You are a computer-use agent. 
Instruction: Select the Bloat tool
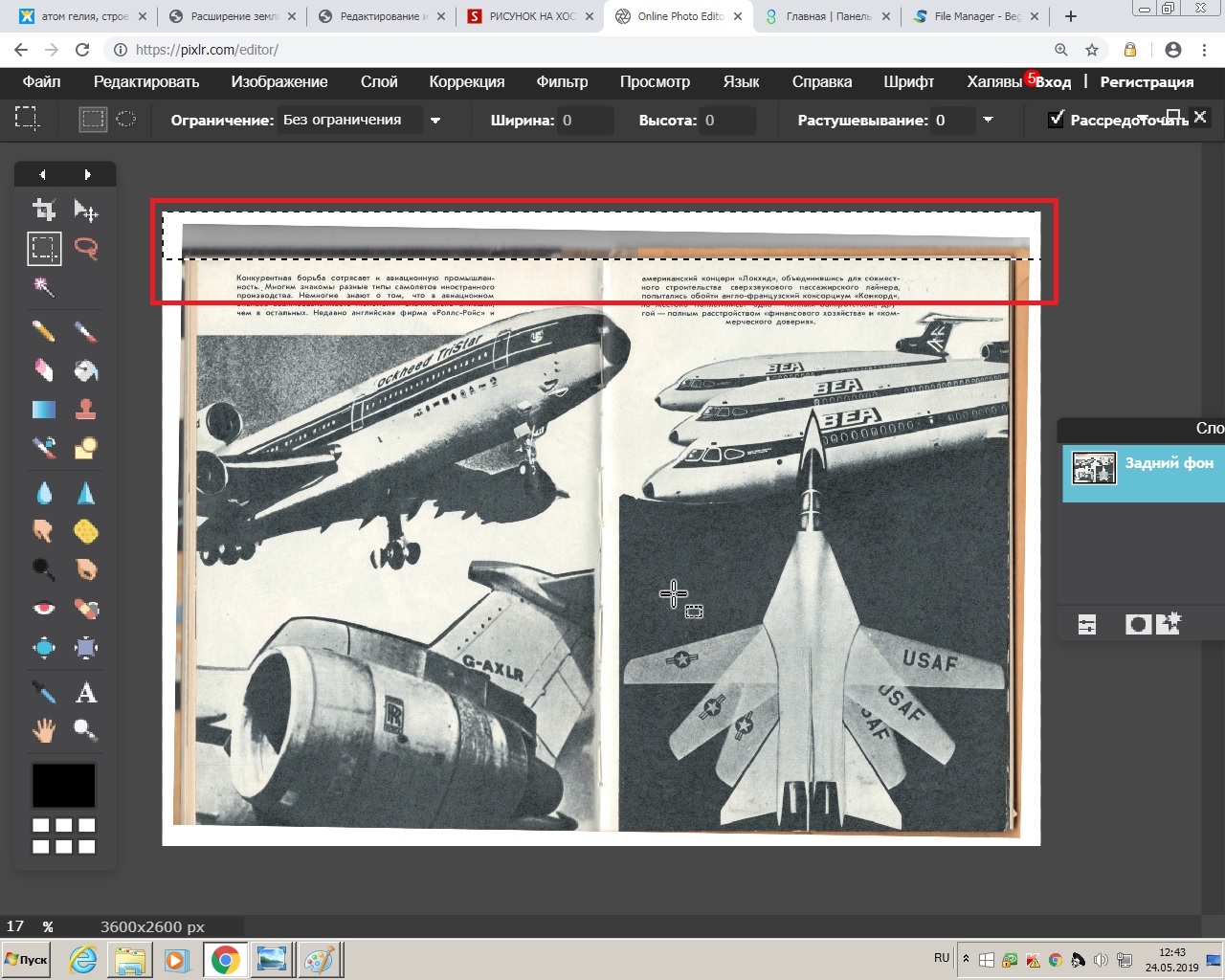click(44, 648)
